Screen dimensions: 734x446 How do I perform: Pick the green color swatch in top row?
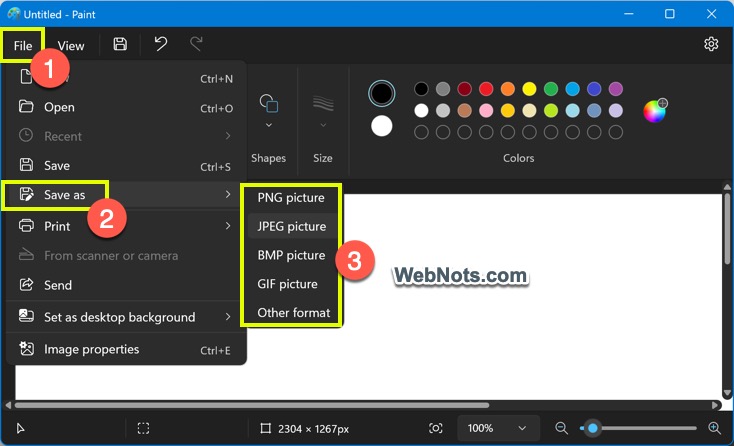(x=551, y=88)
